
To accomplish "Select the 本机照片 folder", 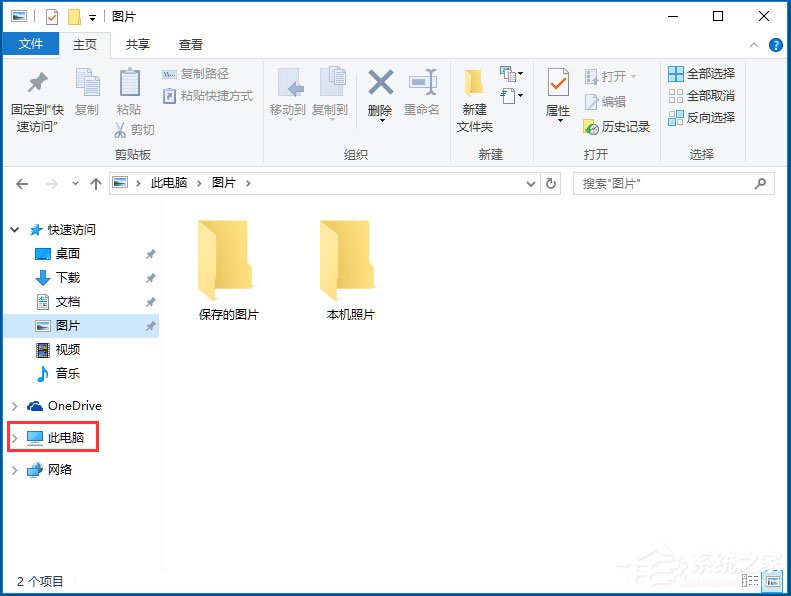I will click(350, 270).
